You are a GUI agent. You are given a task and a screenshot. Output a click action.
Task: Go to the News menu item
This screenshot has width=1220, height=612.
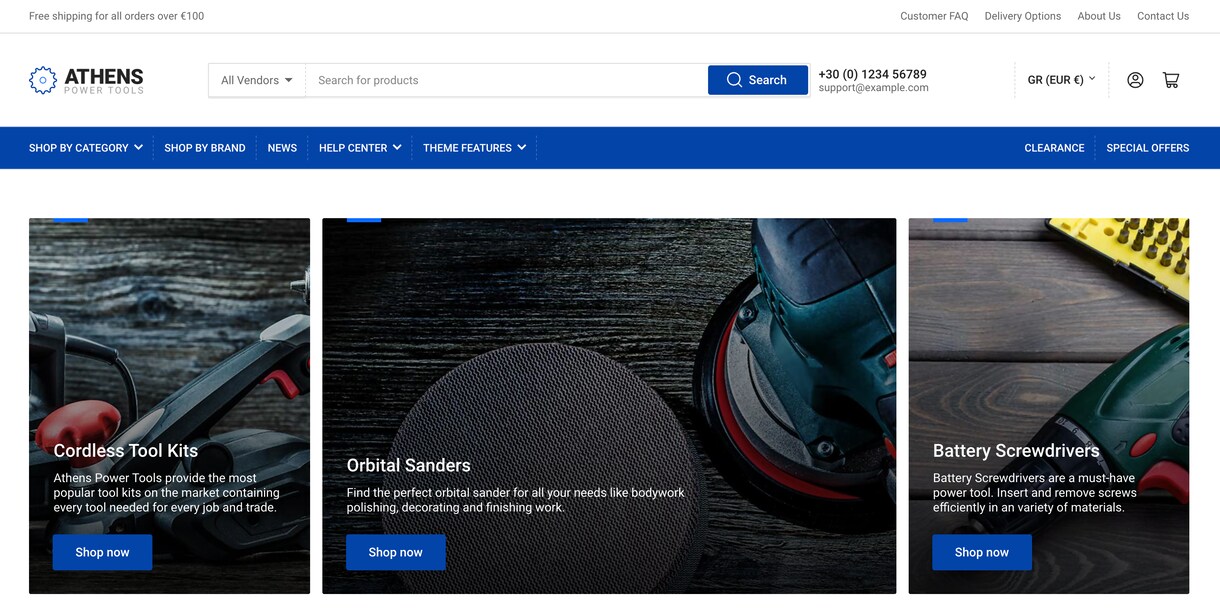coord(282,148)
